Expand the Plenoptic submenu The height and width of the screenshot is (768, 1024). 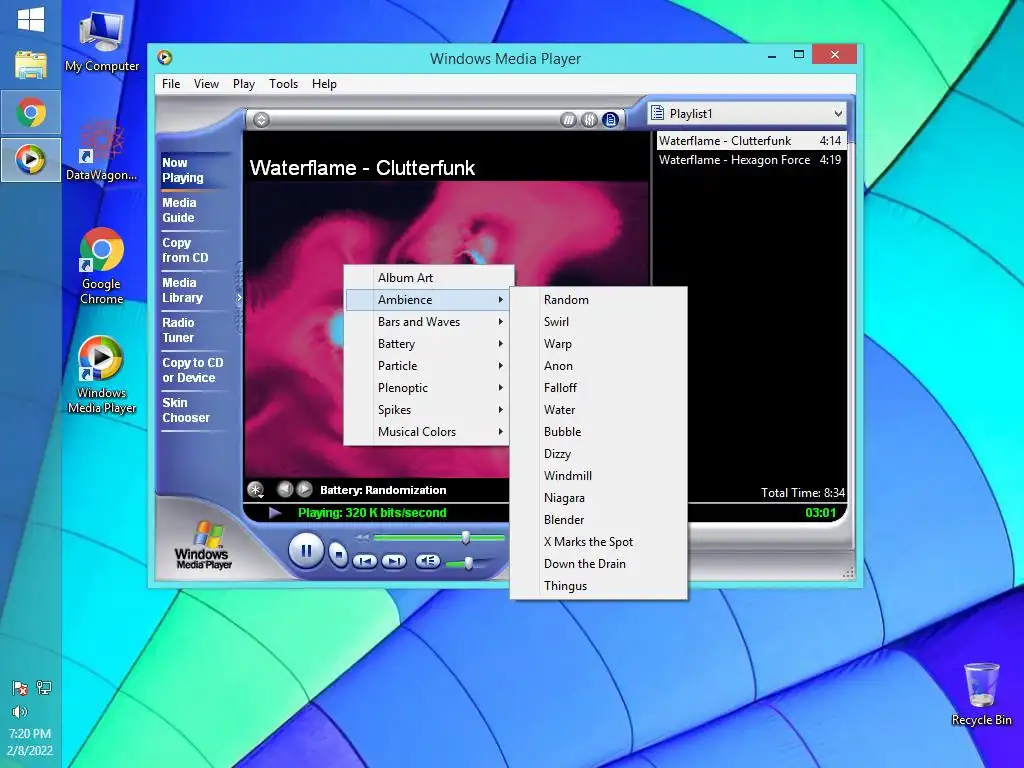427,388
